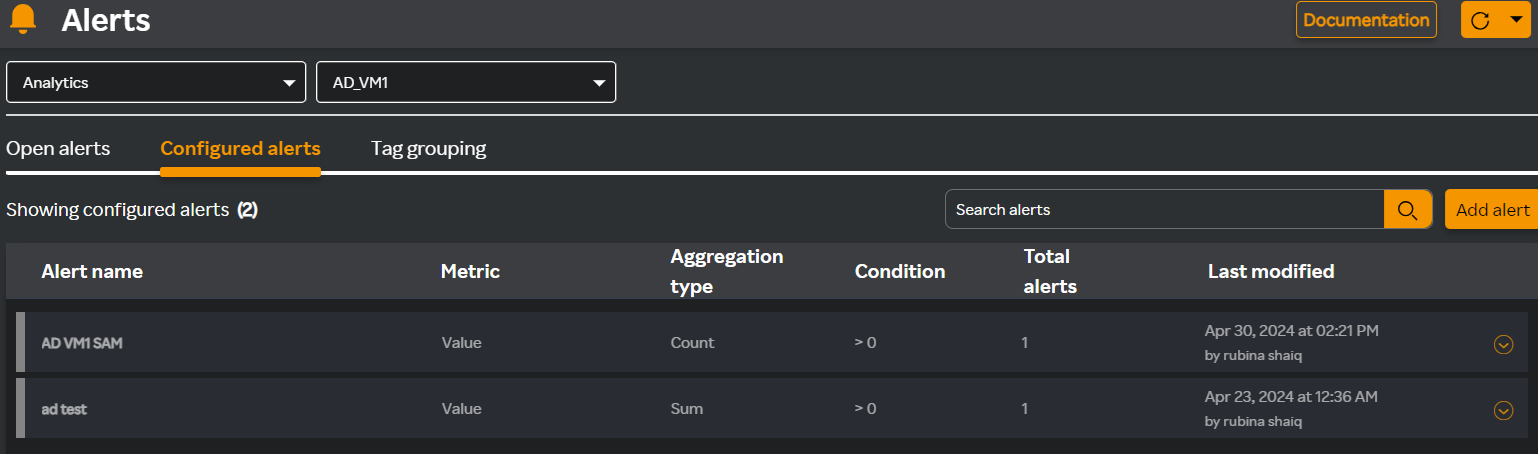This screenshot has height=454, width=1538.
Task: Click the refresh circular arrow icon
Action: [x=1481, y=21]
